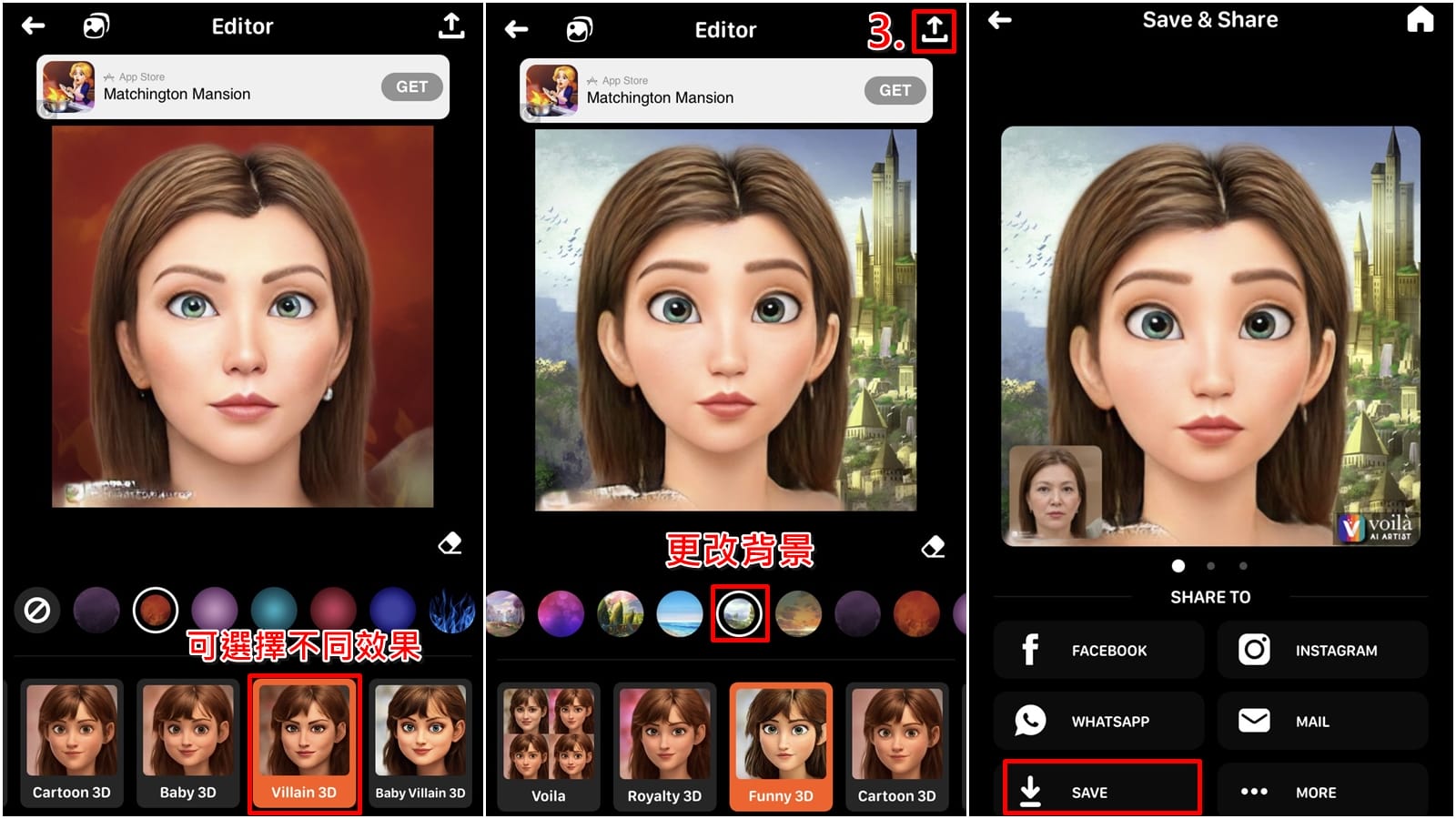Open MORE sharing options
The image size is (1456, 819).
tap(1322, 792)
